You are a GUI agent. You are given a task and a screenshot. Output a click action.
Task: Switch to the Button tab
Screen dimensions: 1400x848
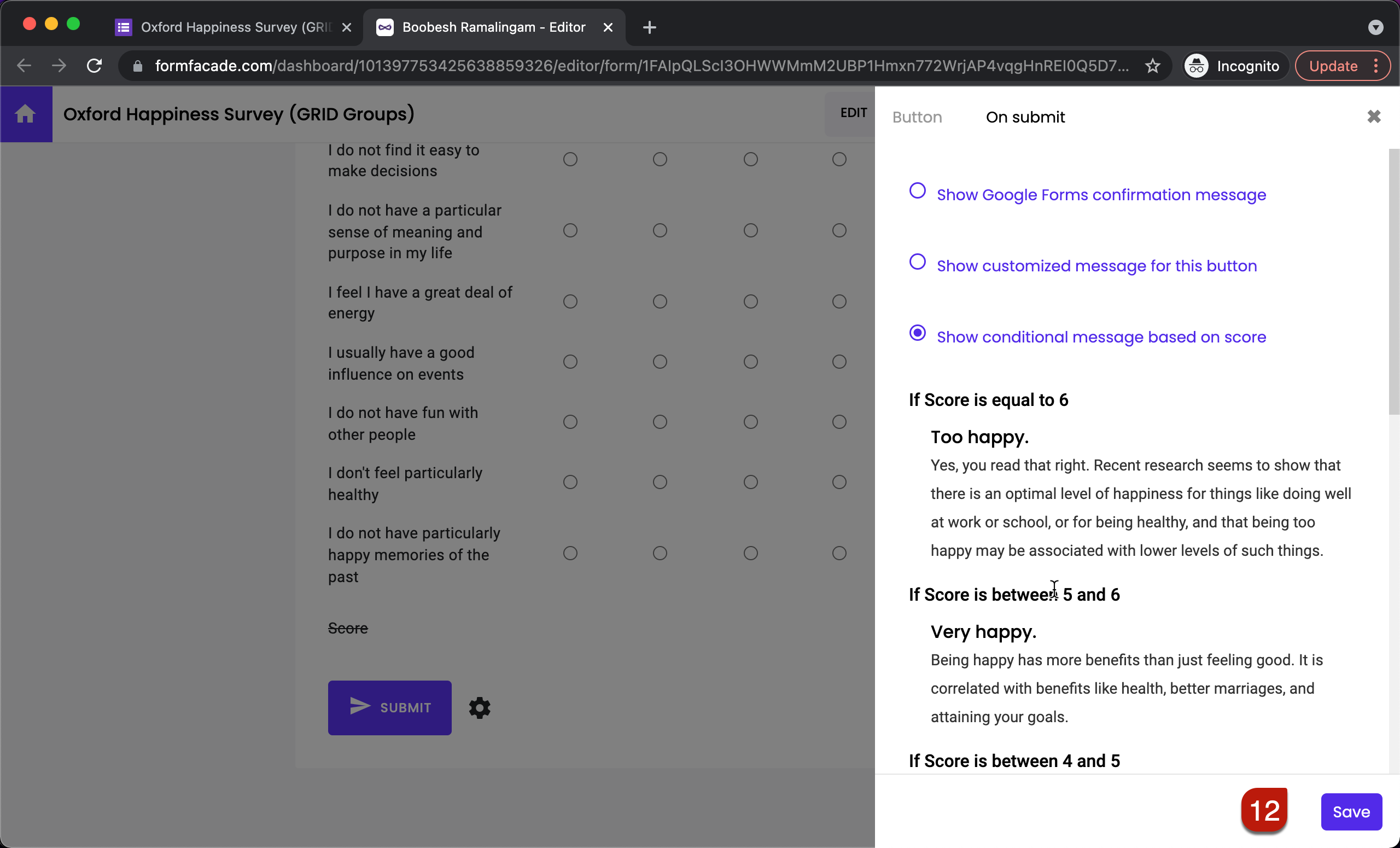(x=917, y=117)
